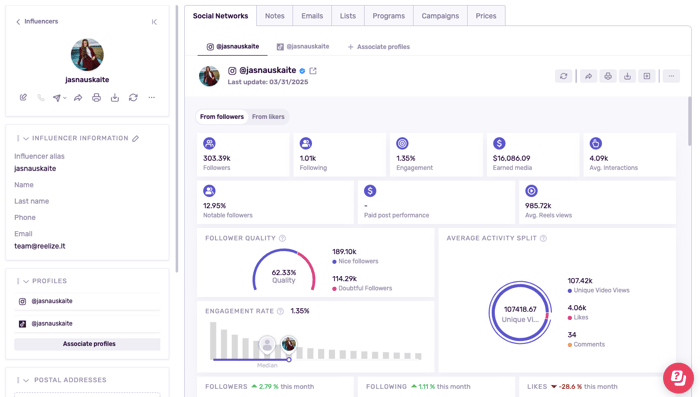Open the more options ellipsis in header
This screenshot has height=397, width=700.
[x=671, y=76]
